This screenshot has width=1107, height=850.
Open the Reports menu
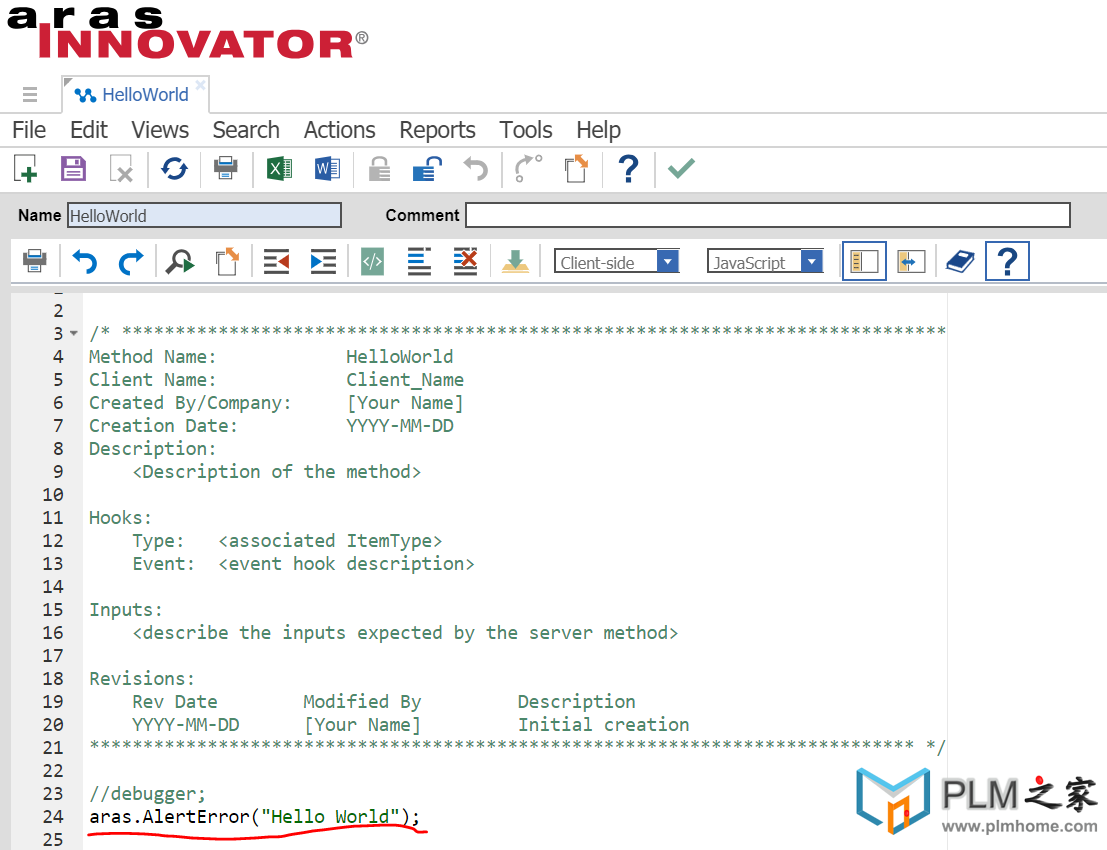click(438, 130)
